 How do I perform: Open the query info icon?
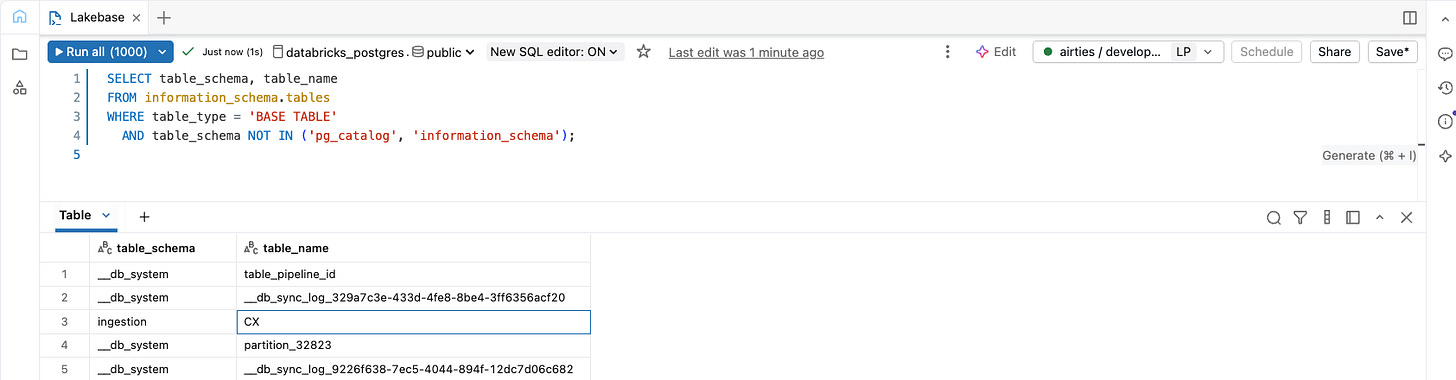click(1444, 121)
